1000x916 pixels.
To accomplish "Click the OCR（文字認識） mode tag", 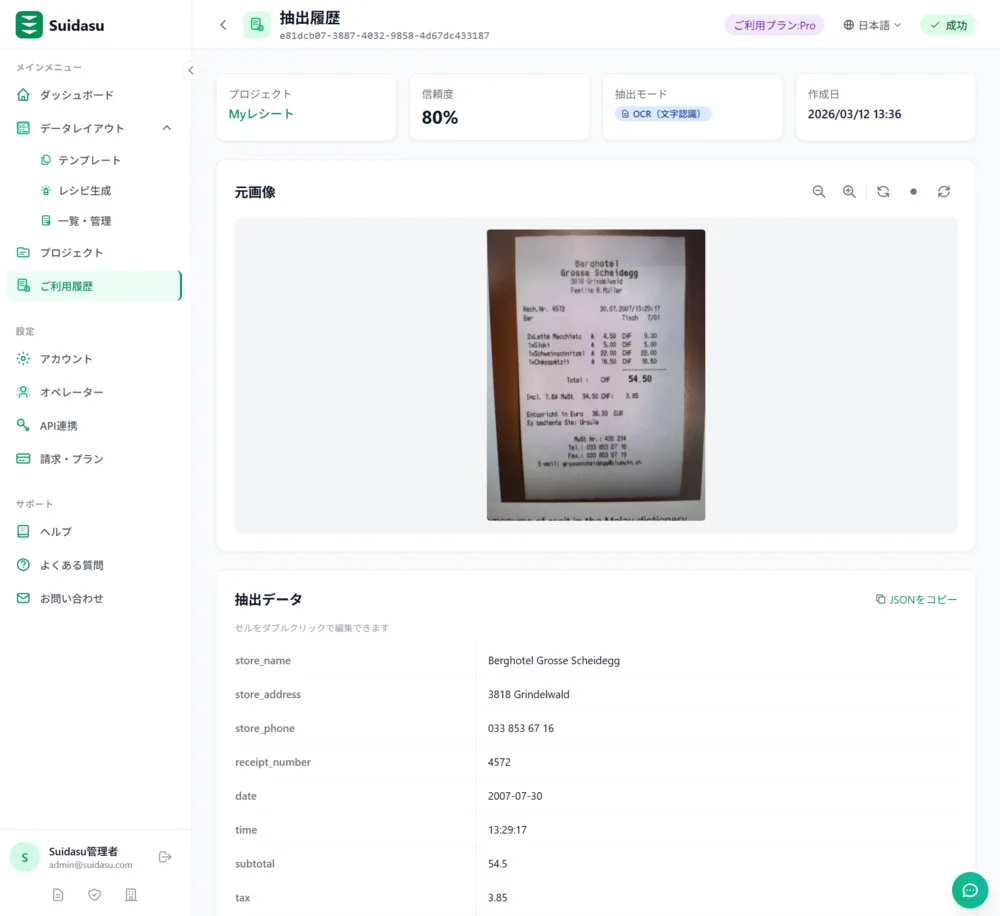I will (x=663, y=114).
